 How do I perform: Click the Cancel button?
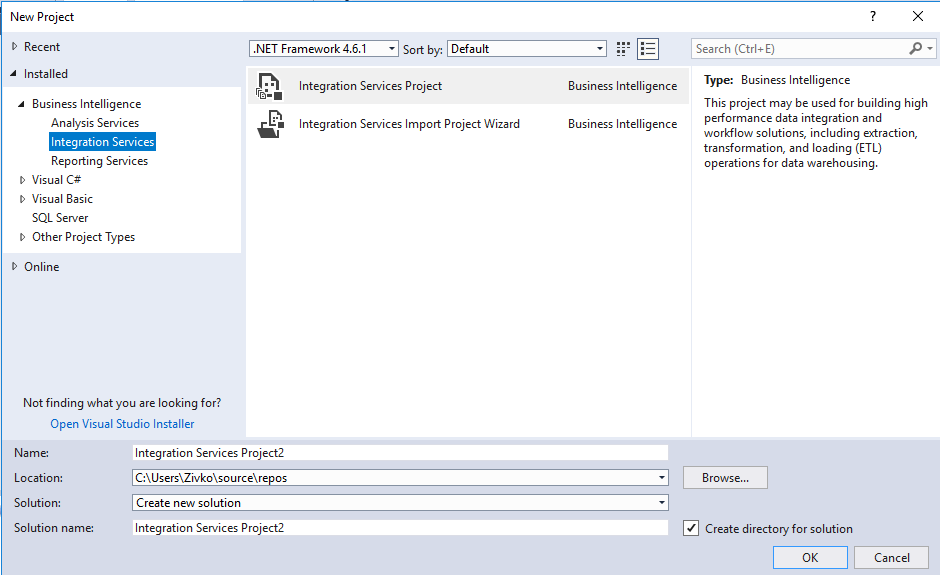pyautogui.click(x=891, y=558)
